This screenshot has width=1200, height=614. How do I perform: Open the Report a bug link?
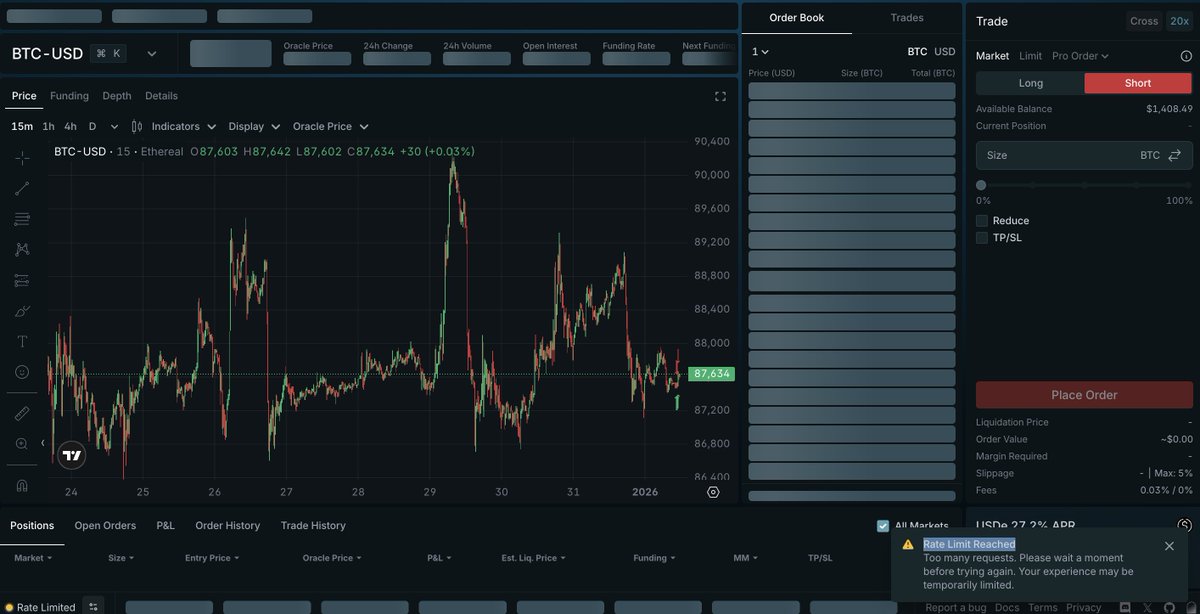[x=955, y=607]
